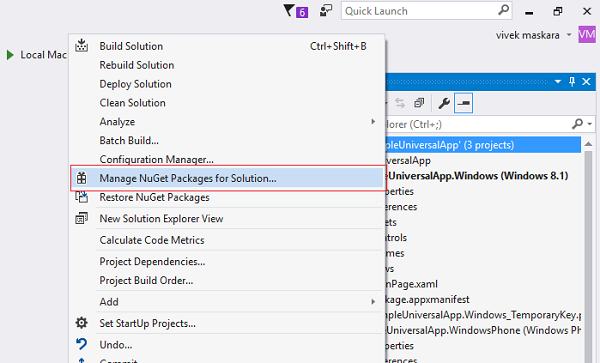Toggle the Solution Explorer auto-hide pin
This screenshot has height=363, width=600.
[x=572, y=81]
